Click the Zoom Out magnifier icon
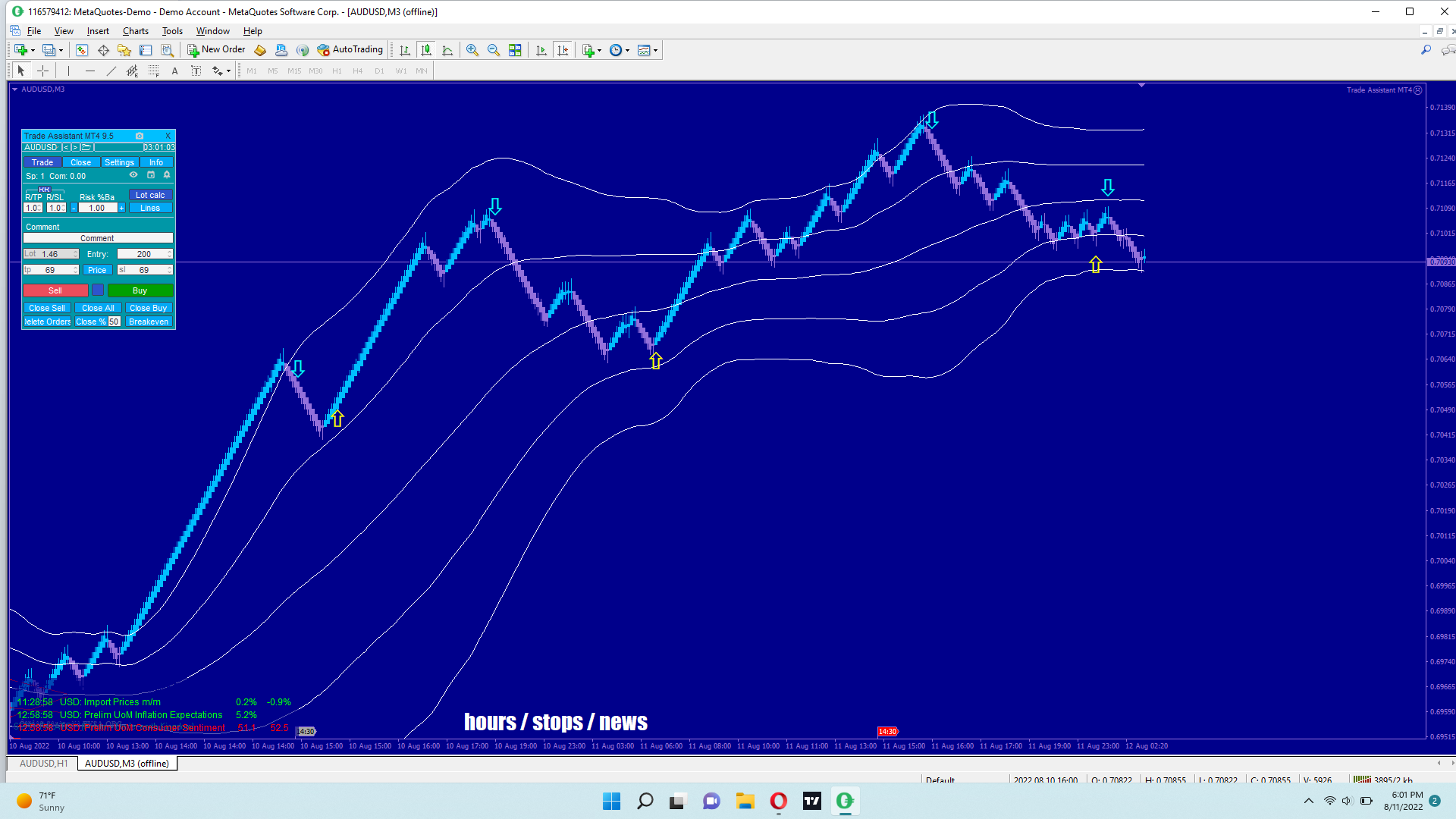Screen dimensions: 1456x819 494,50
